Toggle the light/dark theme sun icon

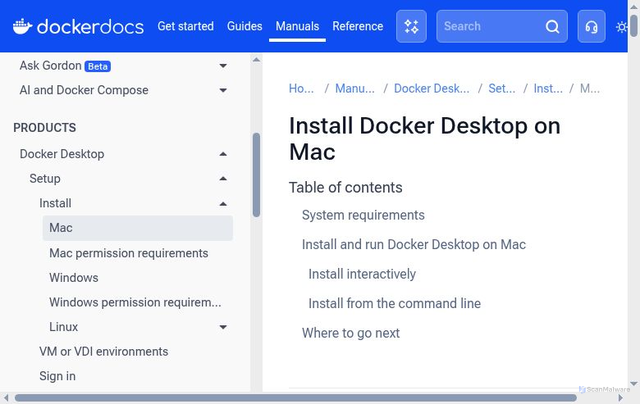point(622,27)
